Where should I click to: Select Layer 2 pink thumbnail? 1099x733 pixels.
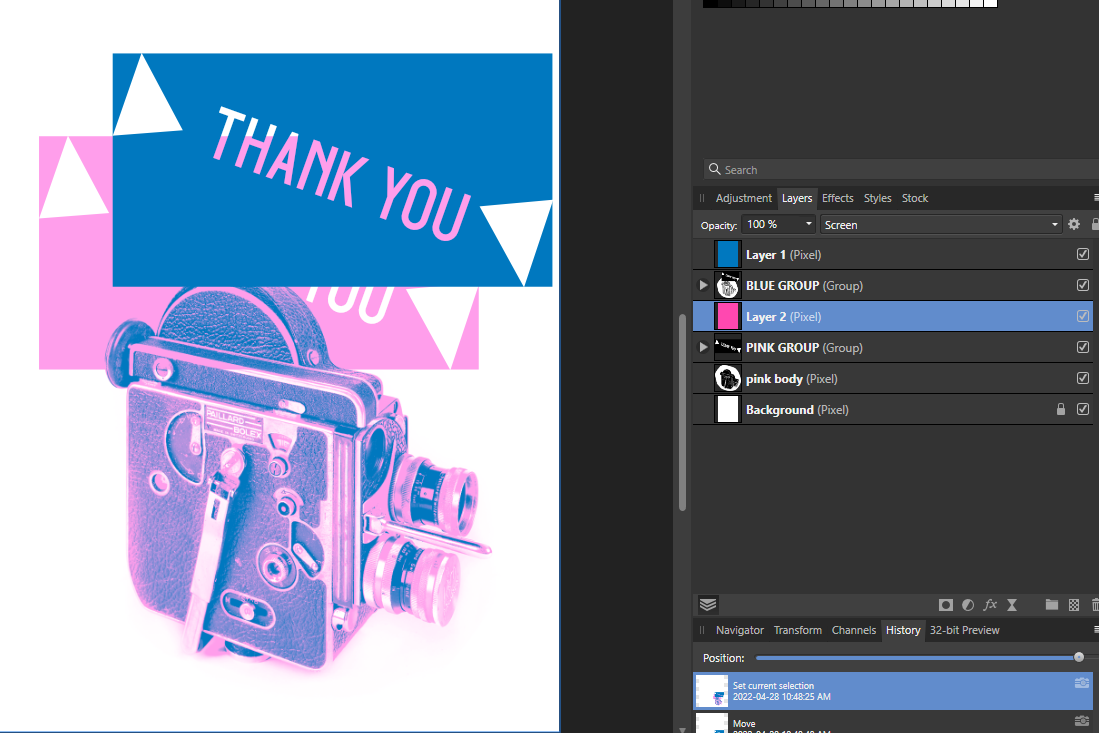tap(728, 316)
